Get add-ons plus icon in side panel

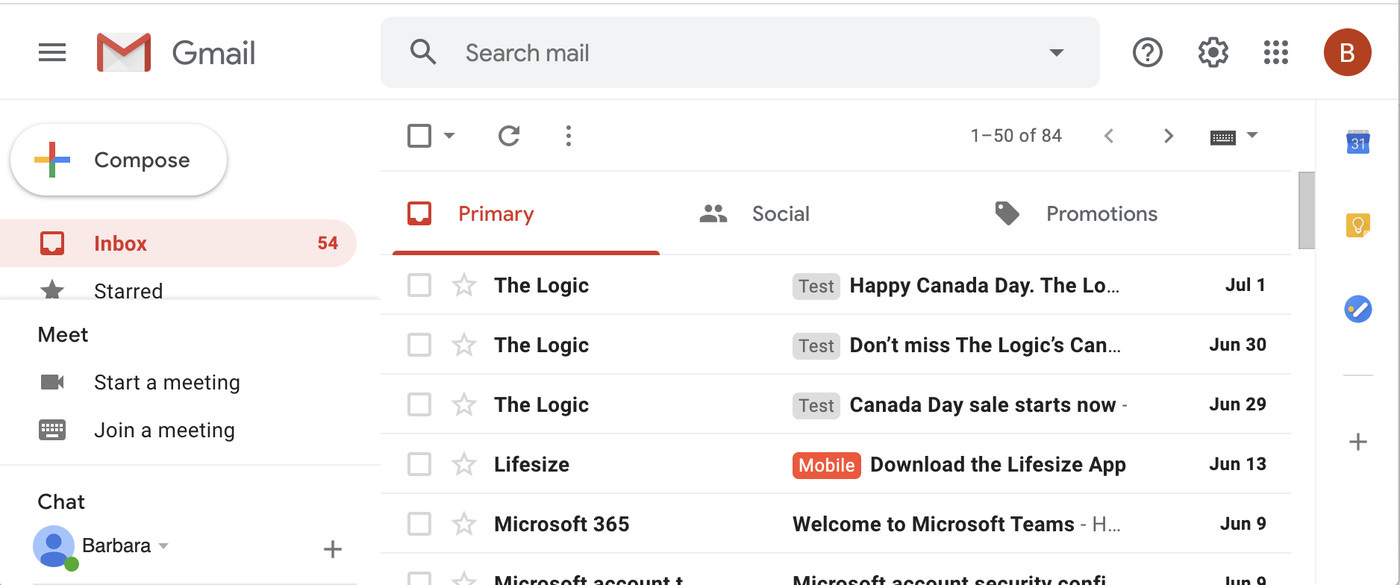(1358, 441)
